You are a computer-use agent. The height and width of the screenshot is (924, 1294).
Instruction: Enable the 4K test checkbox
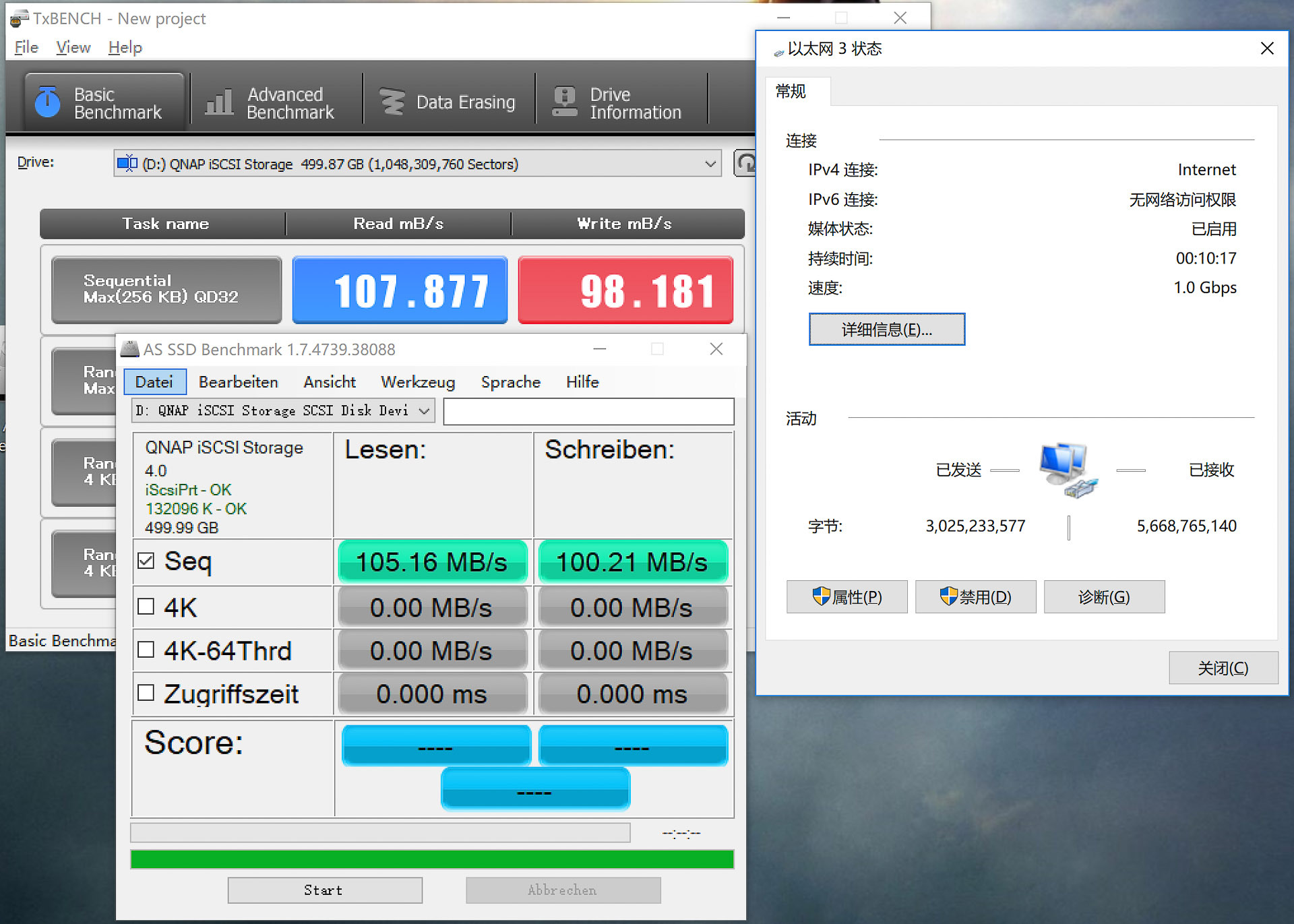[146, 607]
